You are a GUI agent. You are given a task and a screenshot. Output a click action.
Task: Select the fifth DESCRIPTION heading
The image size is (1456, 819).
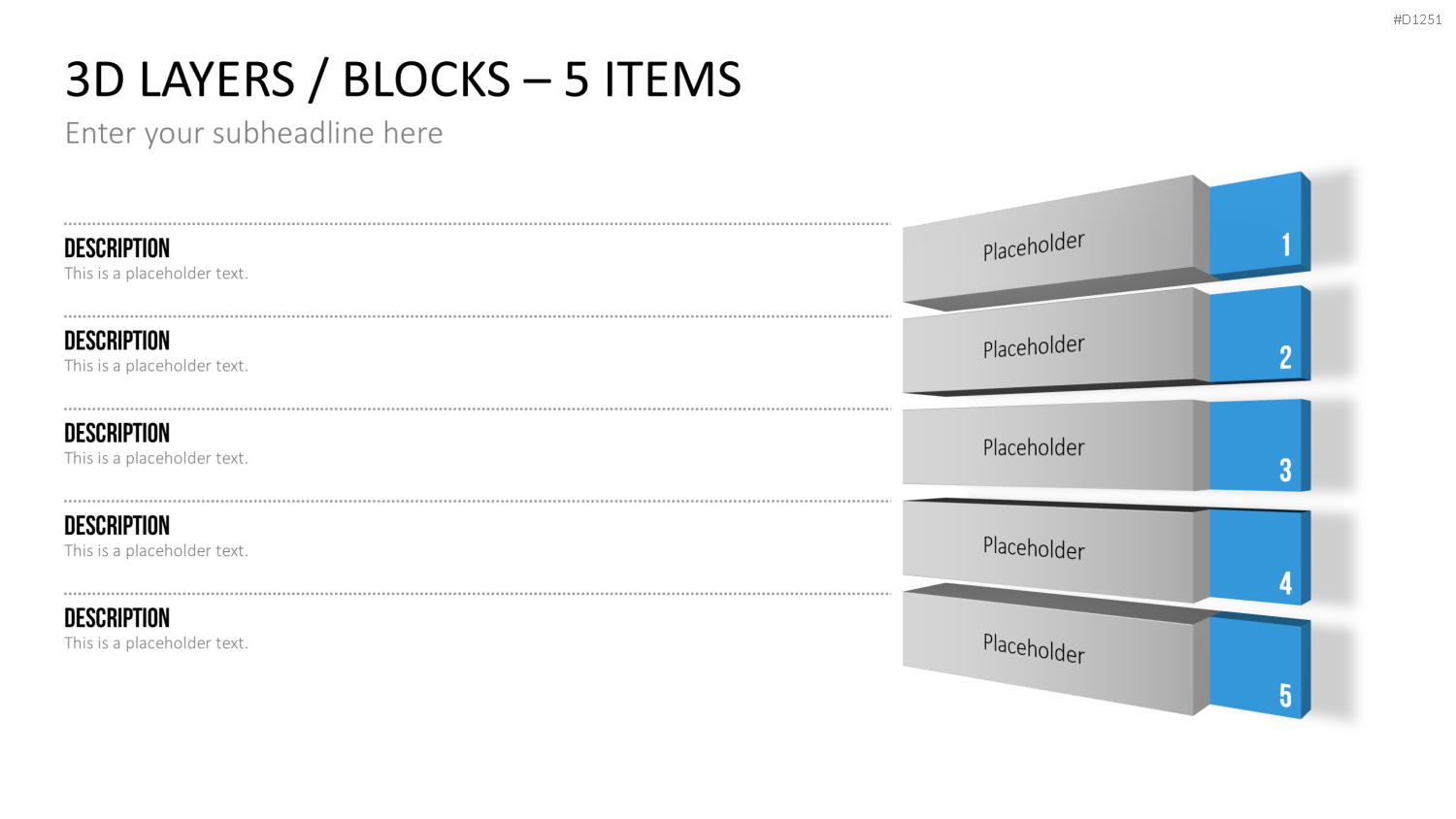pos(116,618)
